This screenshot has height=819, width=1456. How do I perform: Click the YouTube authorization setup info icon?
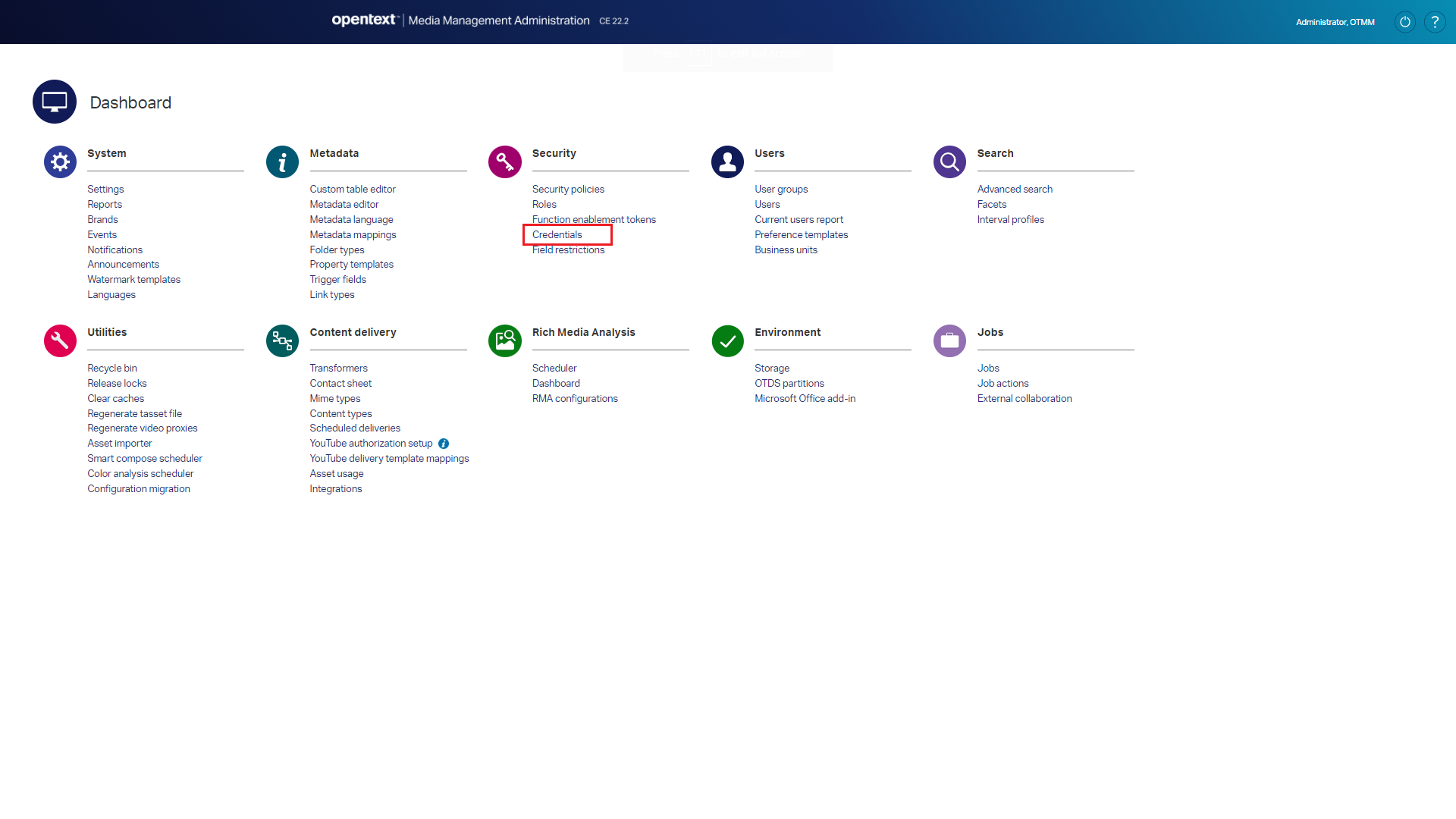point(444,443)
